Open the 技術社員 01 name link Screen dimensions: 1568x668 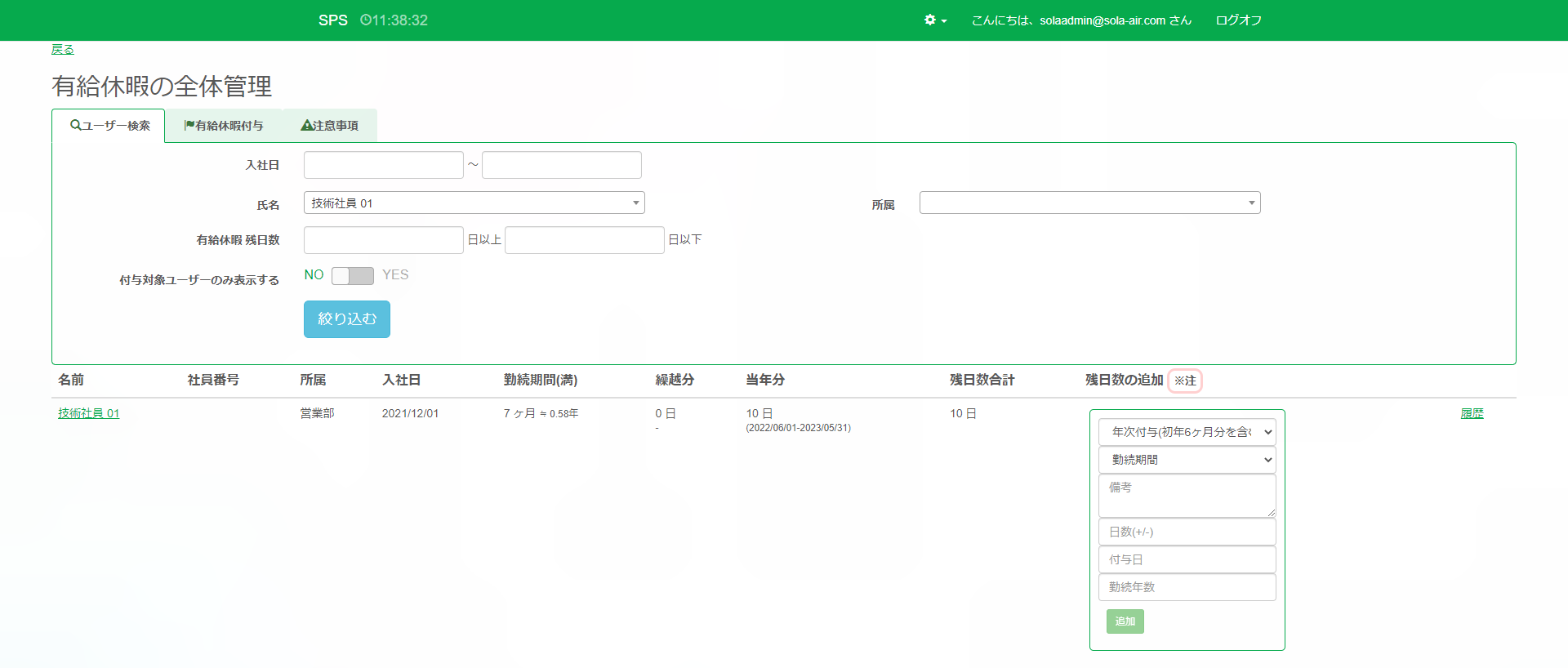click(x=88, y=414)
